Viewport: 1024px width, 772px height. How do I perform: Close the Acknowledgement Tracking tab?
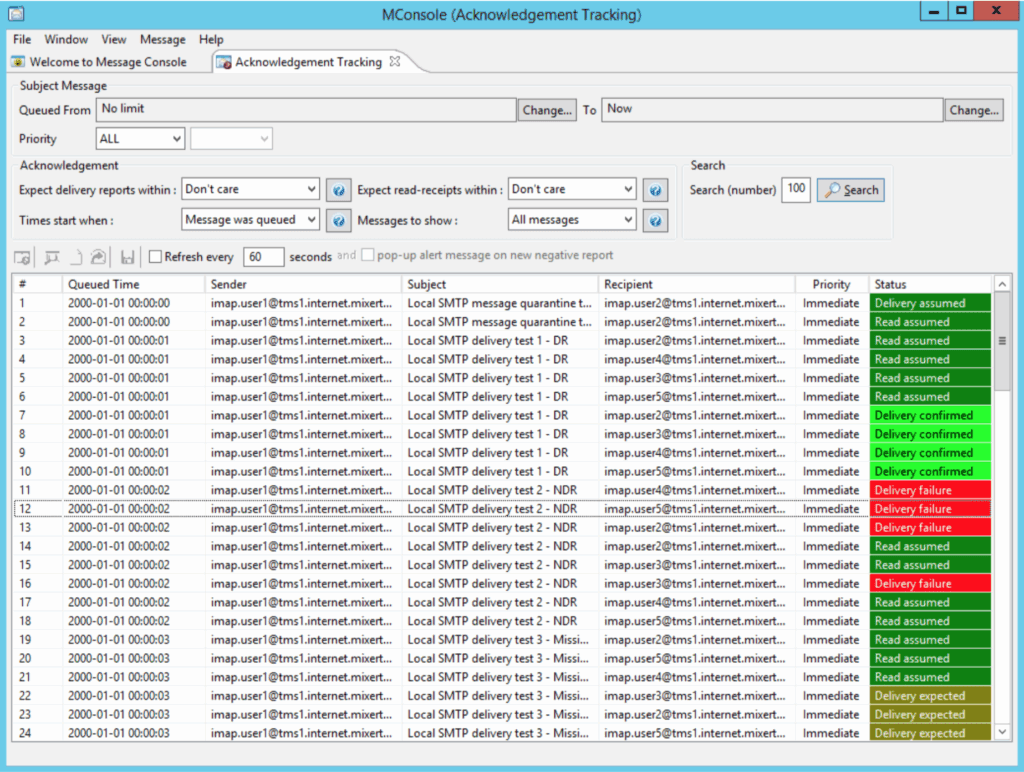point(394,61)
